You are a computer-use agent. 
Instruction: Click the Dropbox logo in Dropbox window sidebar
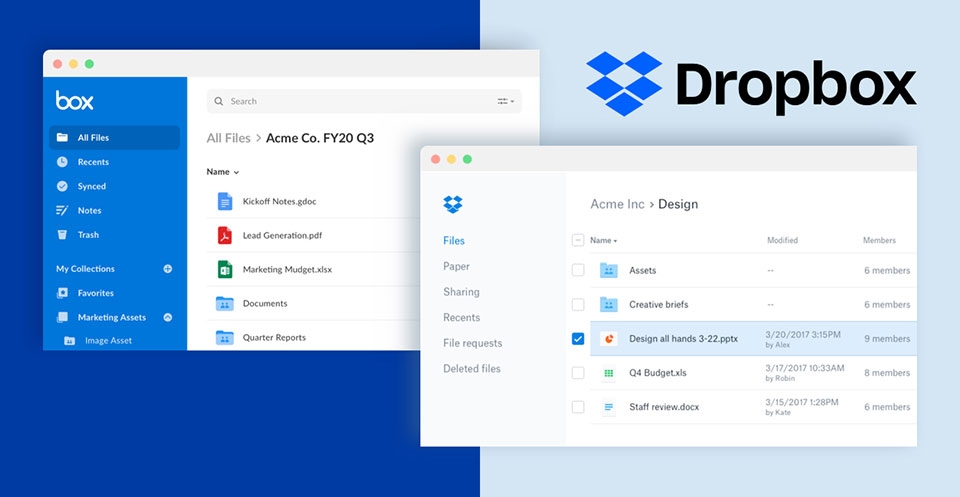452,204
